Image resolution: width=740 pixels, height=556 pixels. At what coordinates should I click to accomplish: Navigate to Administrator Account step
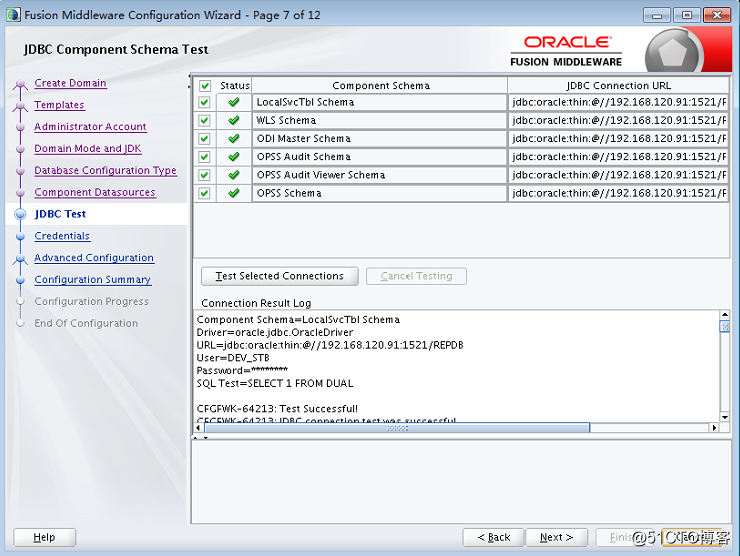[x=90, y=126]
